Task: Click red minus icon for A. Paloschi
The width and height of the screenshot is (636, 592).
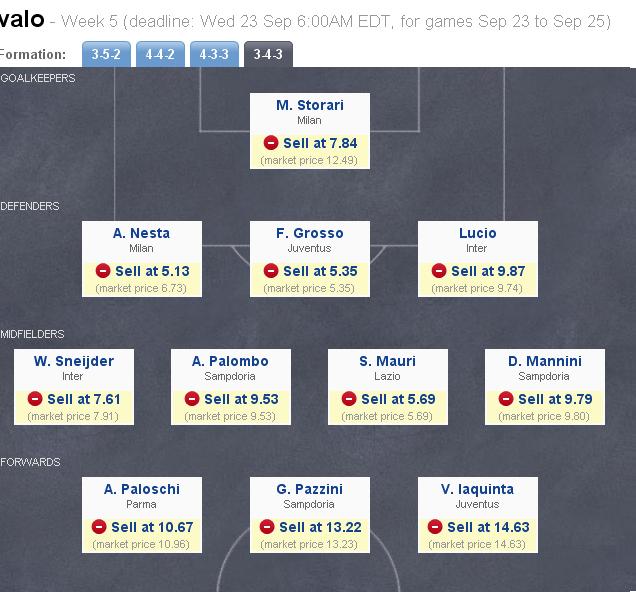Action: tap(98, 527)
